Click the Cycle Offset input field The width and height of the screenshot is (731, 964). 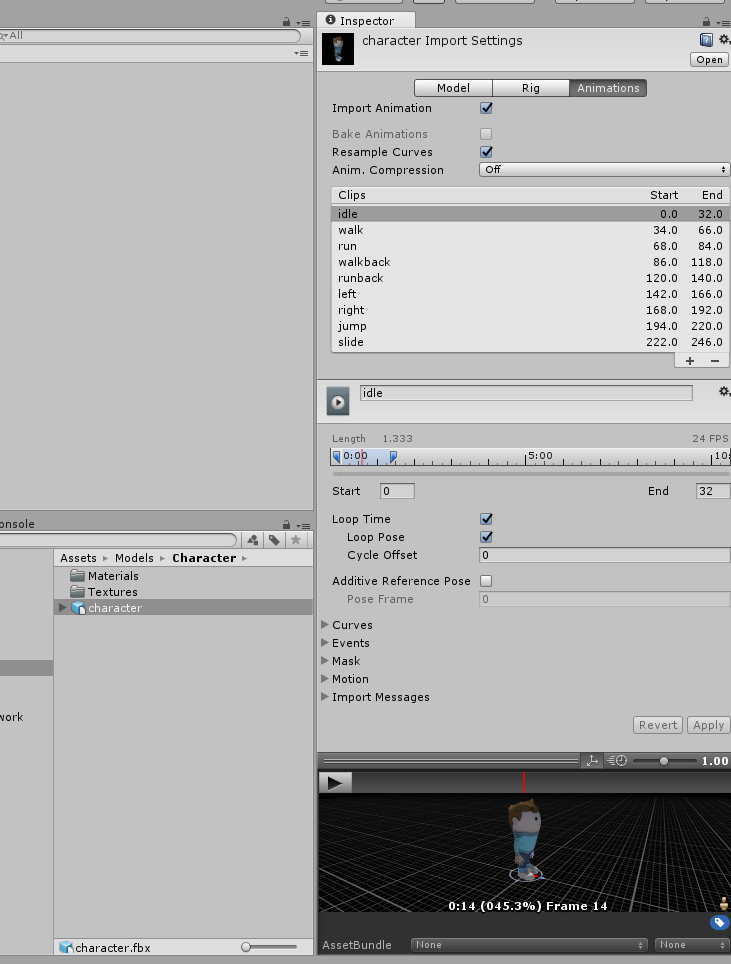pos(604,555)
